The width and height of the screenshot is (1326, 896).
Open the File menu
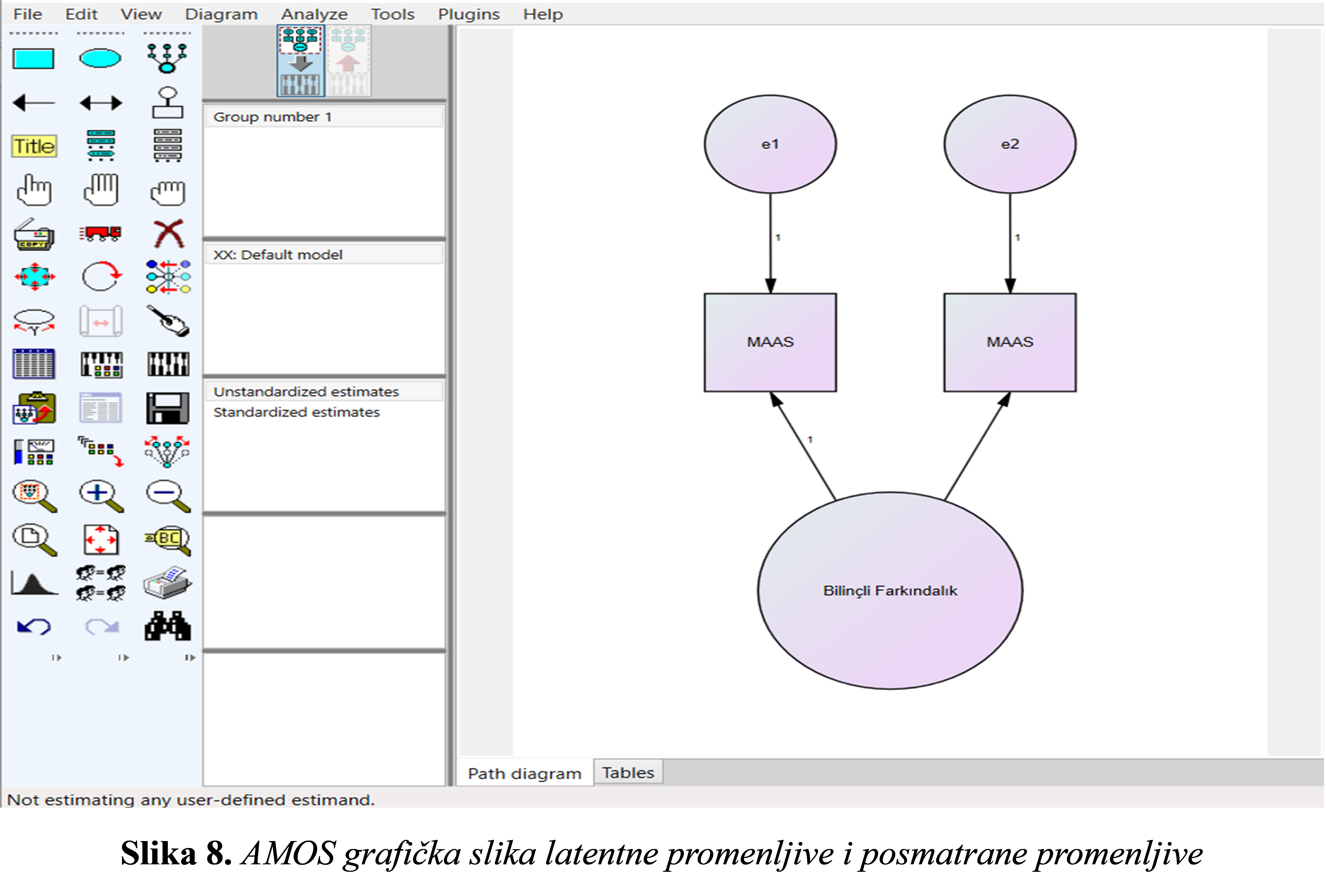click(x=27, y=14)
